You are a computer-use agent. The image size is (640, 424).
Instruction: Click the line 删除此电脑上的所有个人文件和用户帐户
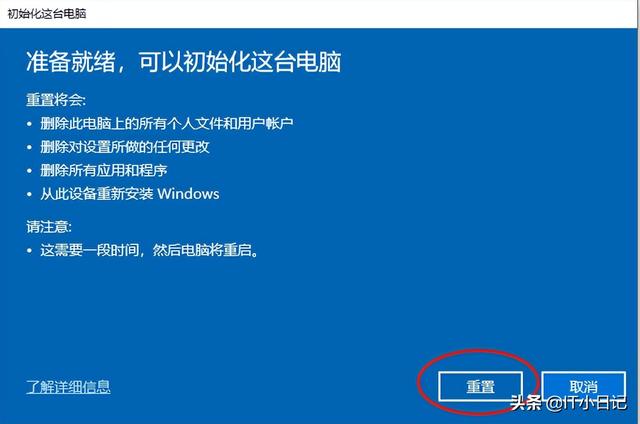[x=167, y=123]
